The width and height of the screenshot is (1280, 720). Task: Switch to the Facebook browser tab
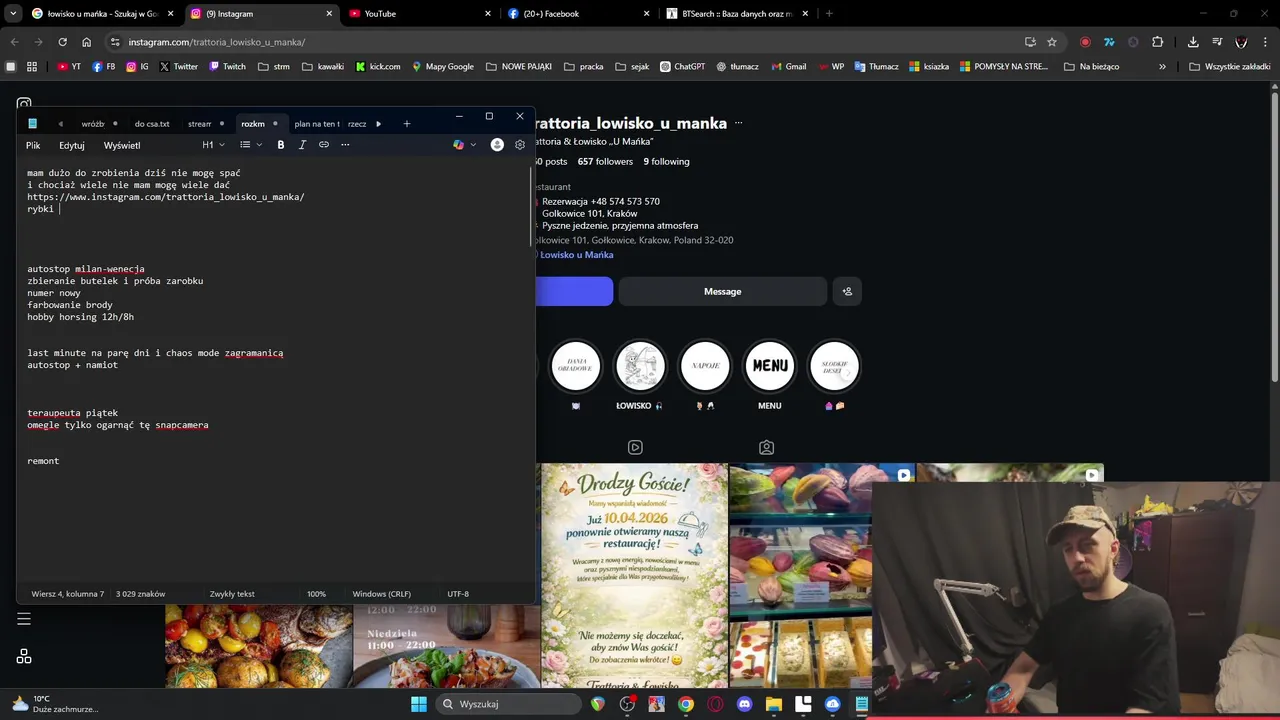click(x=577, y=14)
